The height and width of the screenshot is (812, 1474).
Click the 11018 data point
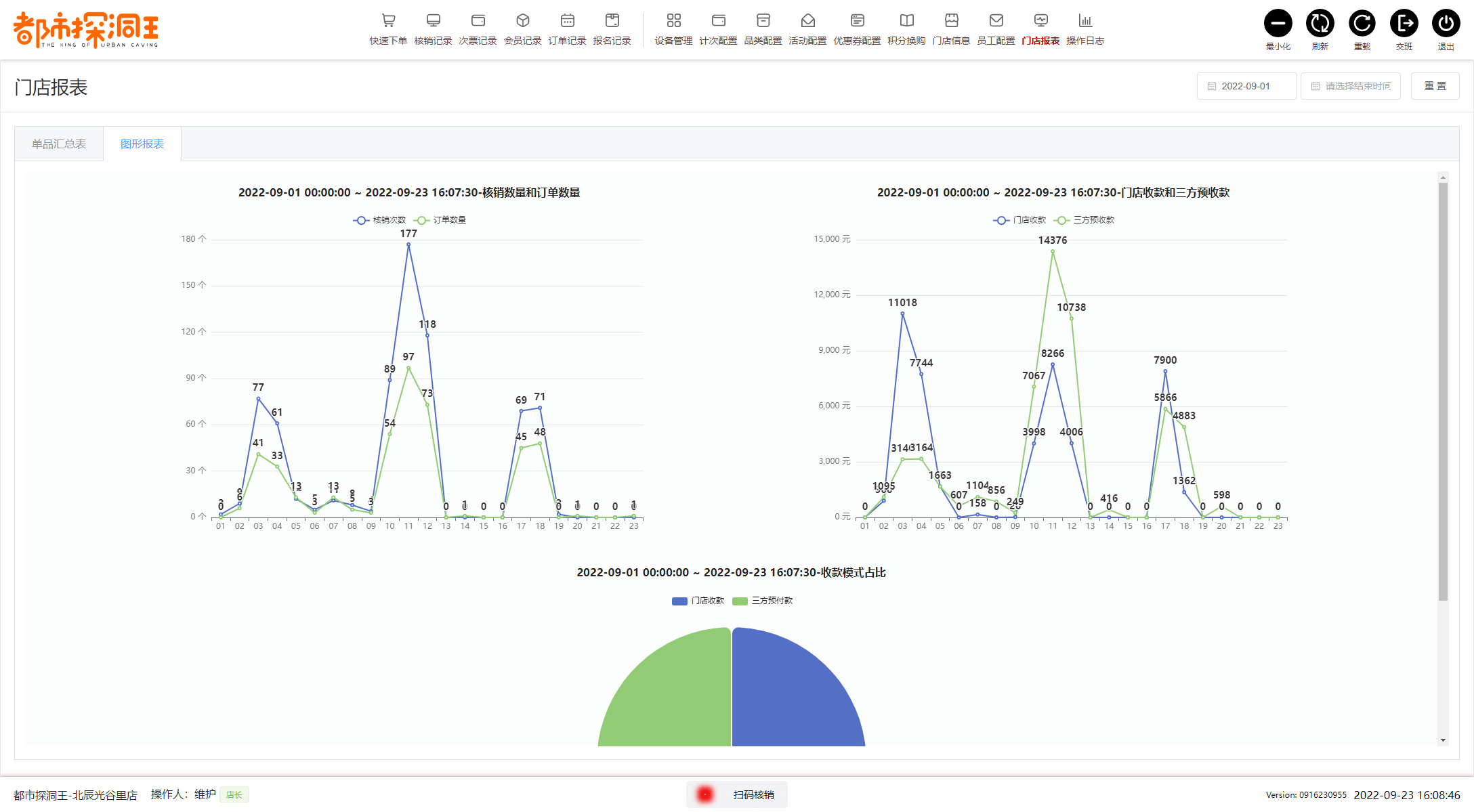click(x=902, y=314)
